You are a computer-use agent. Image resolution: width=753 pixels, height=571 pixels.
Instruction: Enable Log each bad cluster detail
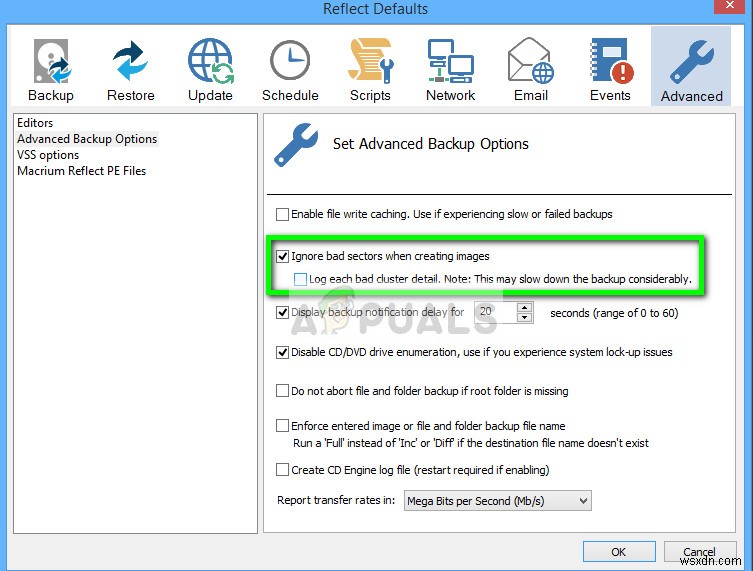[300, 279]
